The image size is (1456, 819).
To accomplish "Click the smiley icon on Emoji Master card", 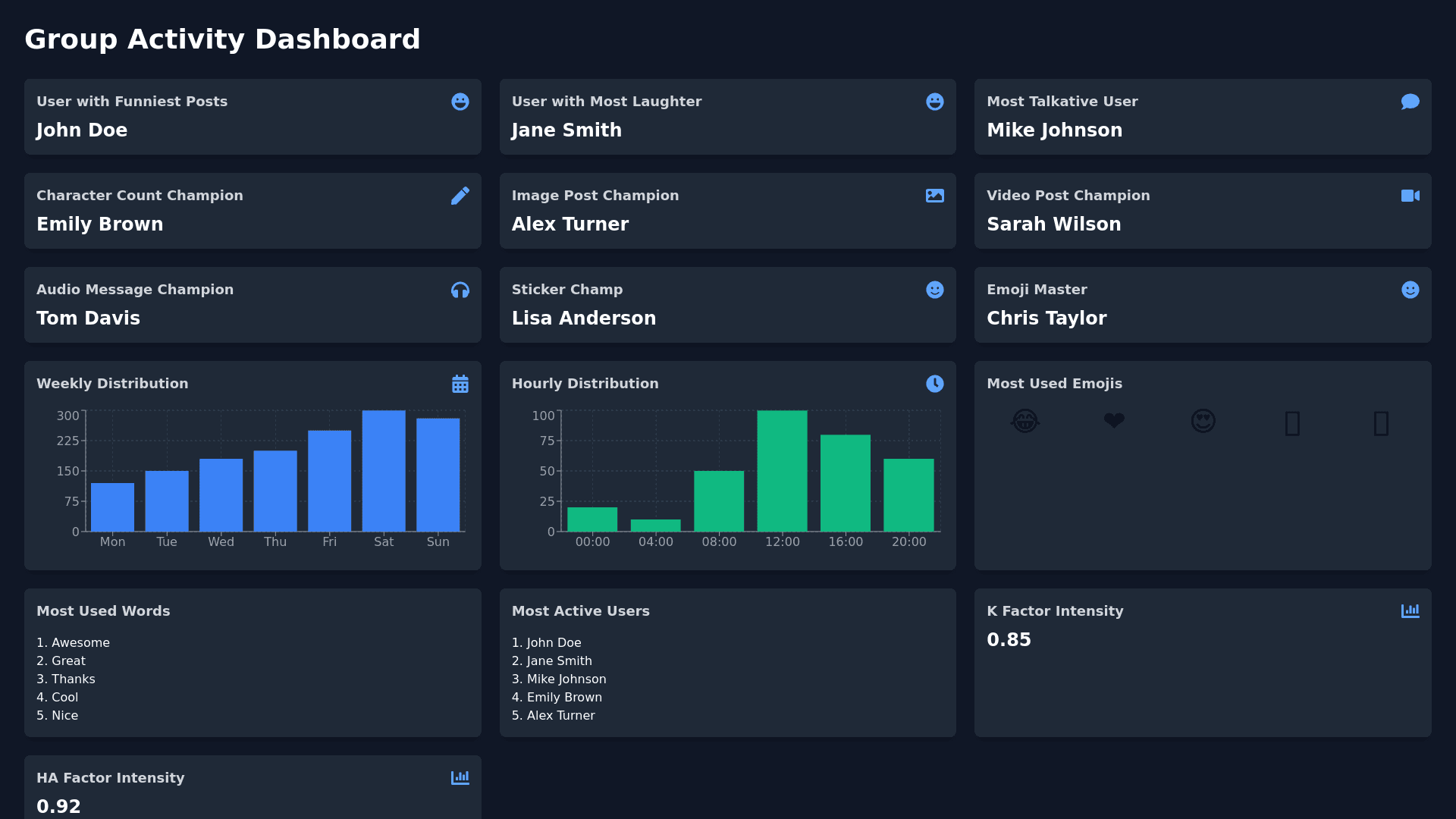I will (x=1410, y=290).
